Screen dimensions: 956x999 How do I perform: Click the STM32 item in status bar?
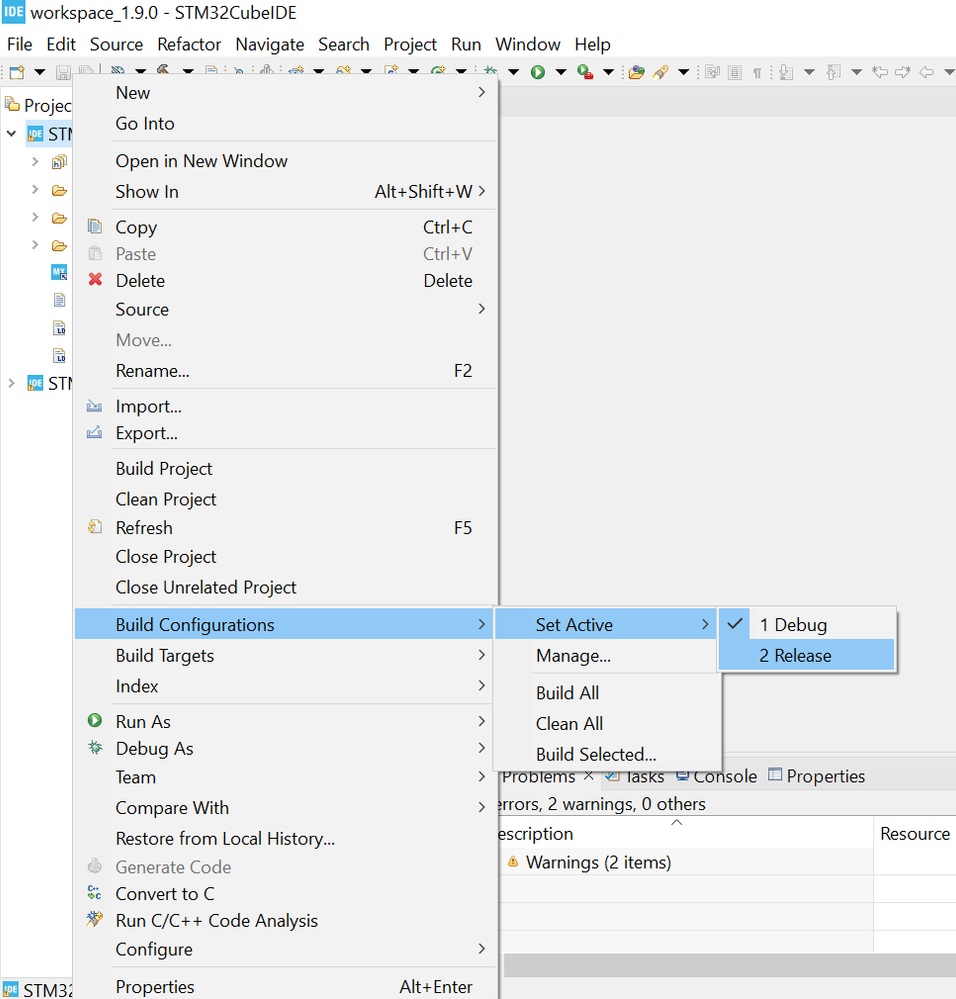(x=37, y=989)
